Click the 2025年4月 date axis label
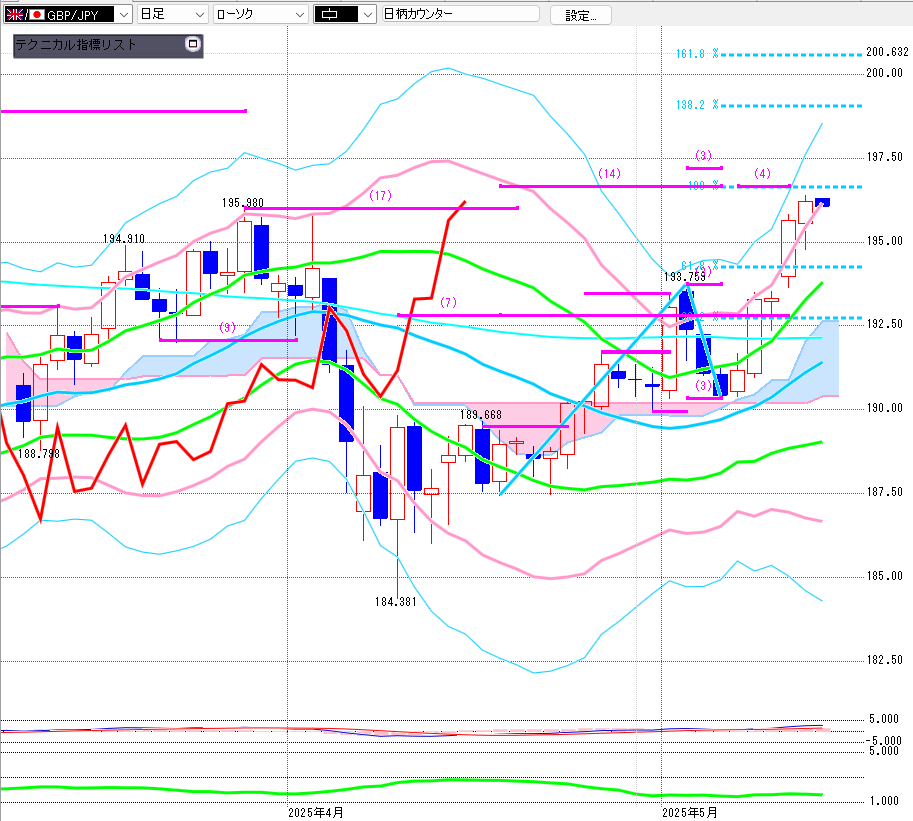 pyautogui.click(x=316, y=812)
